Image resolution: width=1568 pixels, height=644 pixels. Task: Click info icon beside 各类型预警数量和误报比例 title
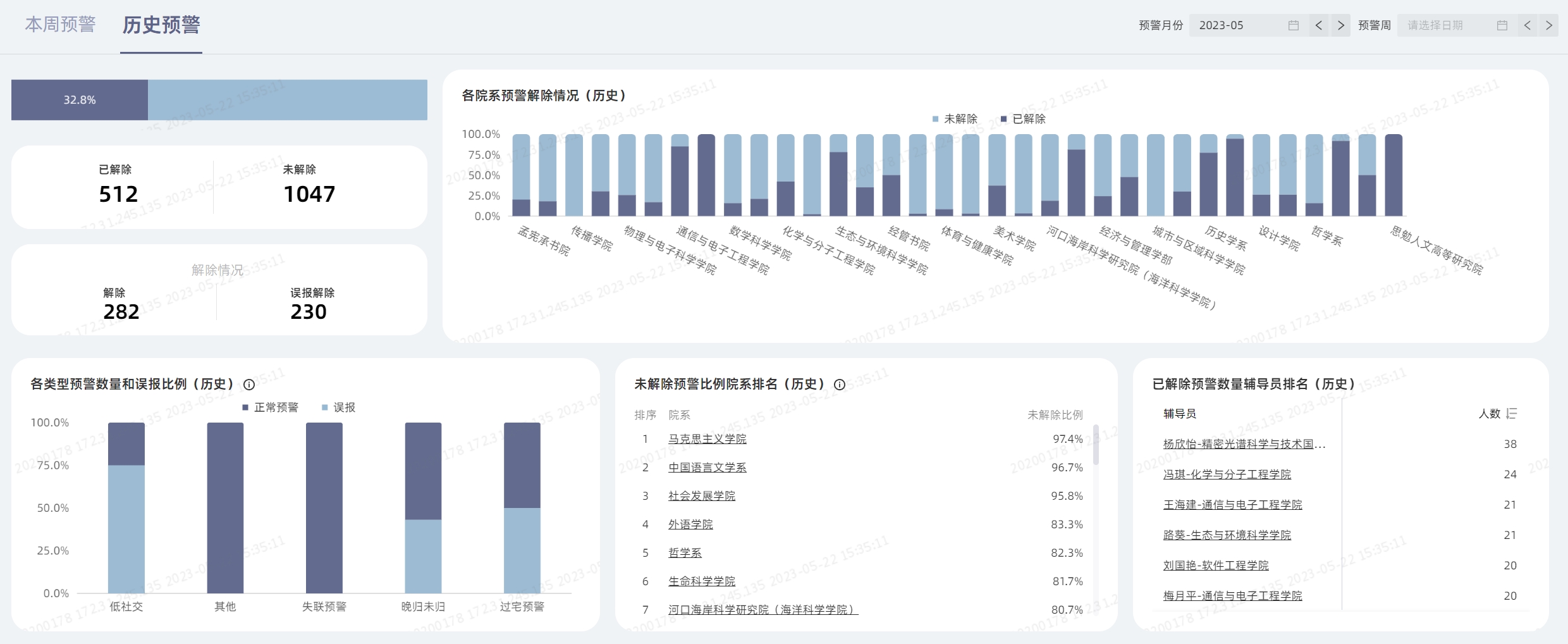click(249, 385)
